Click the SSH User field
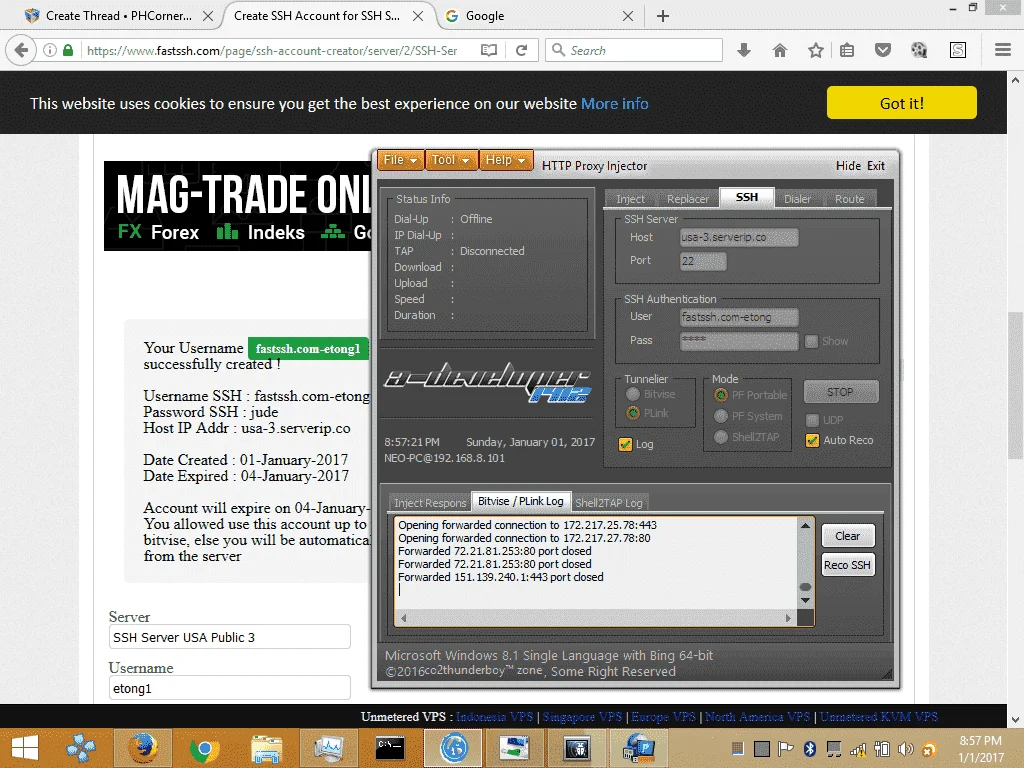 tap(739, 317)
